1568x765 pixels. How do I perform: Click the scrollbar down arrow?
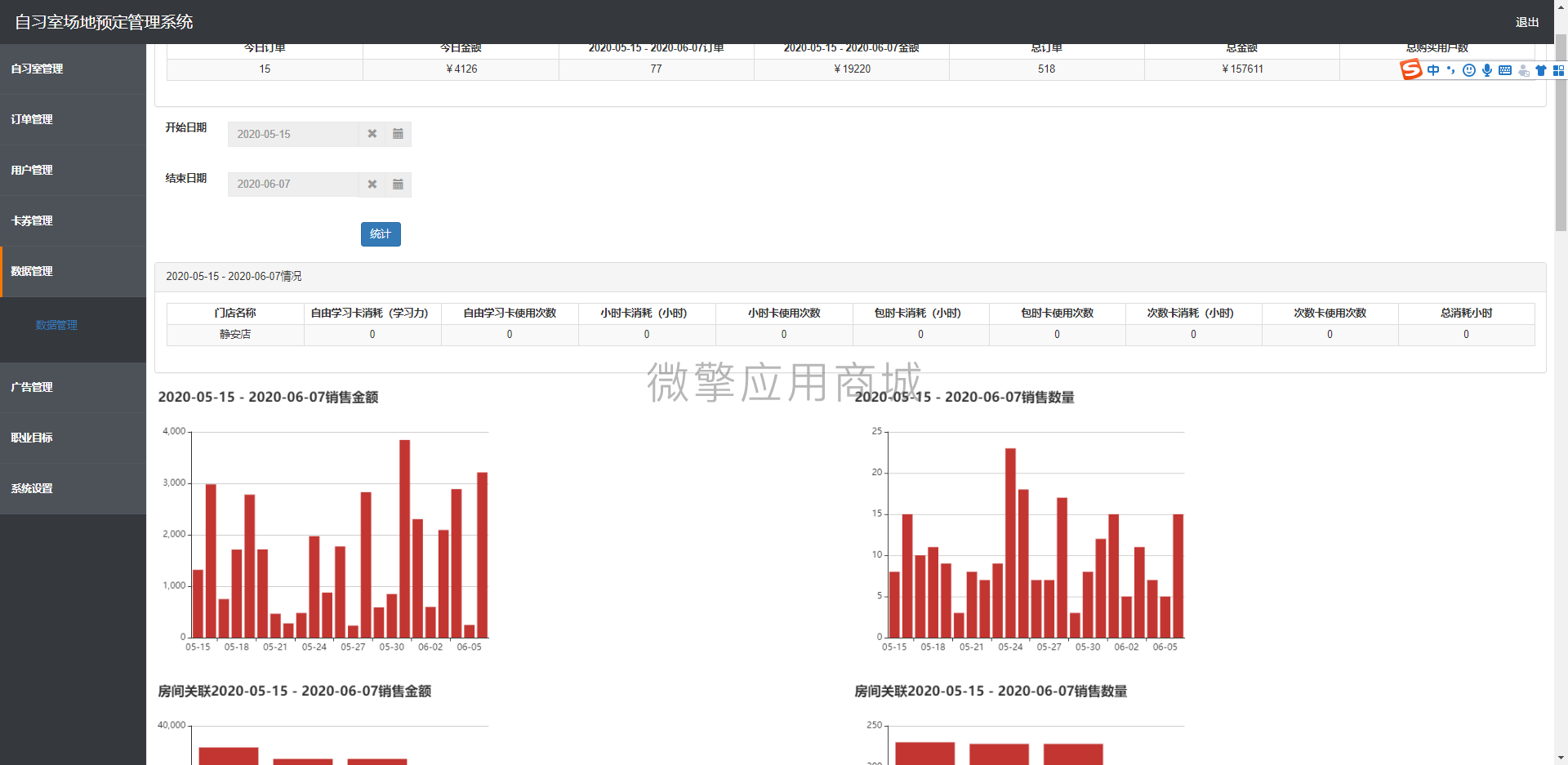coord(1561,758)
